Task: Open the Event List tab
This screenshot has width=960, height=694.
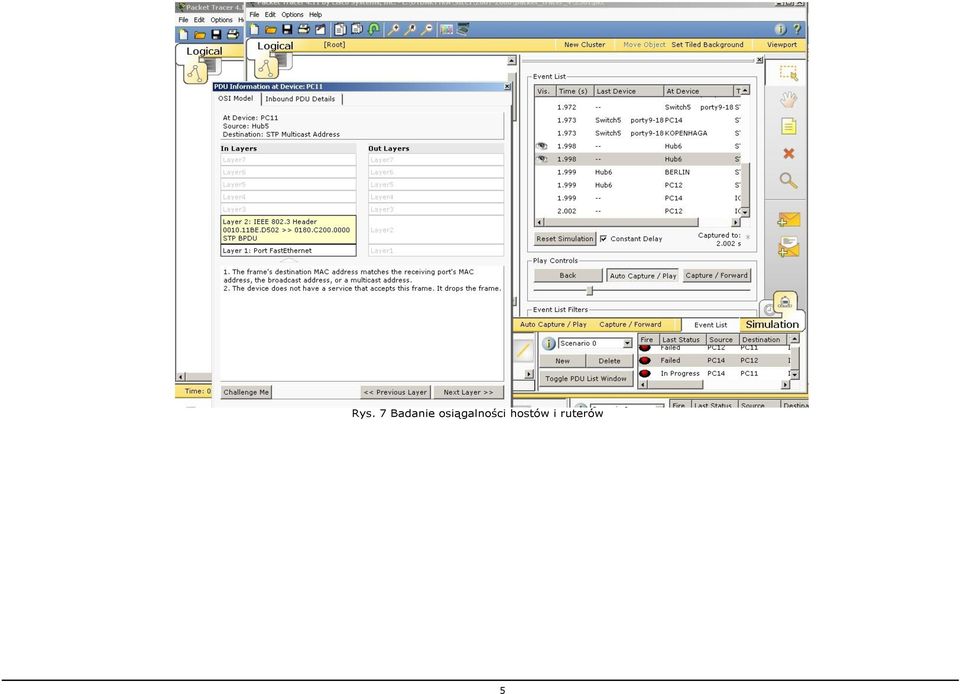Action: click(x=711, y=325)
